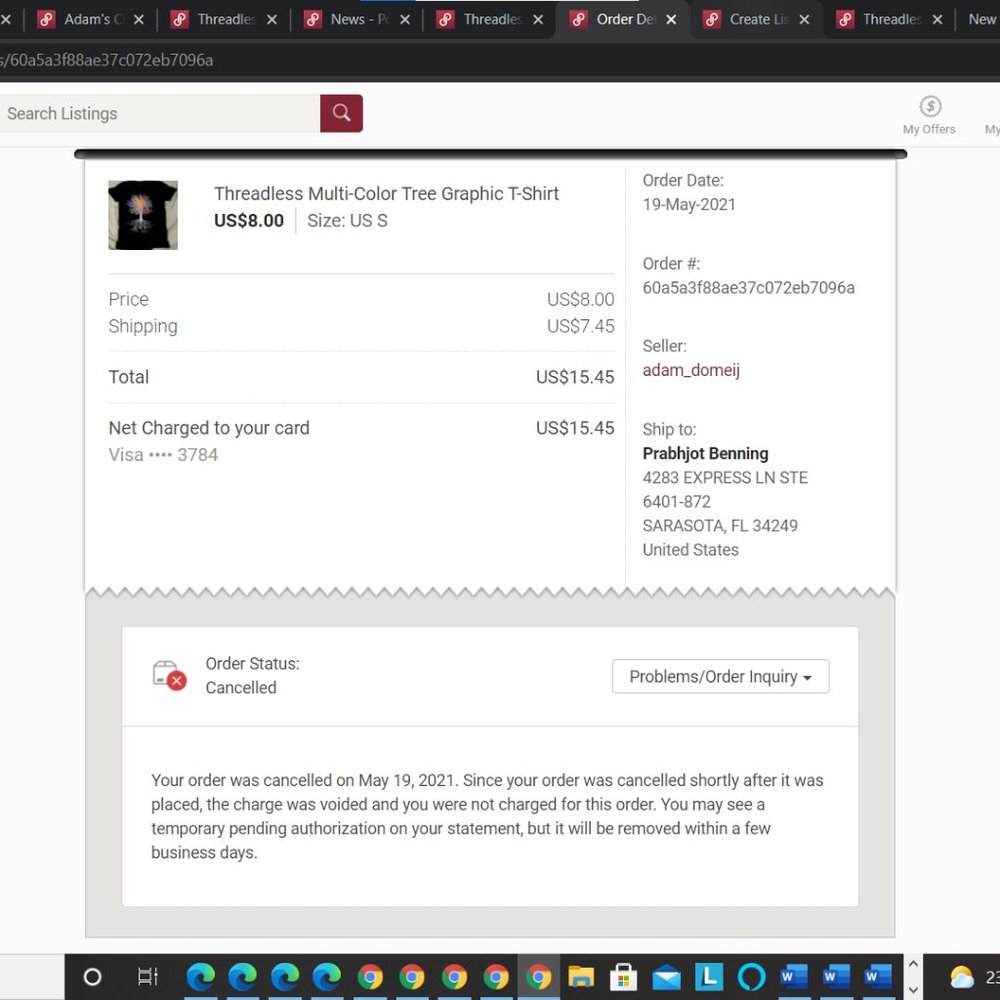Click the cancelled order status icon
1000x1000 pixels.
(x=169, y=676)
